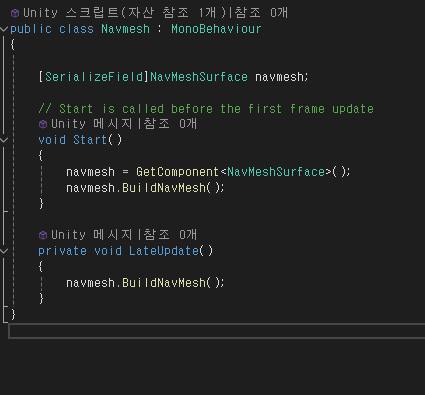Click 'BuildNavMesh' inside the Start method
This screenshot has width=425, height=395.
pyautogui.click(x=164, y=188)
